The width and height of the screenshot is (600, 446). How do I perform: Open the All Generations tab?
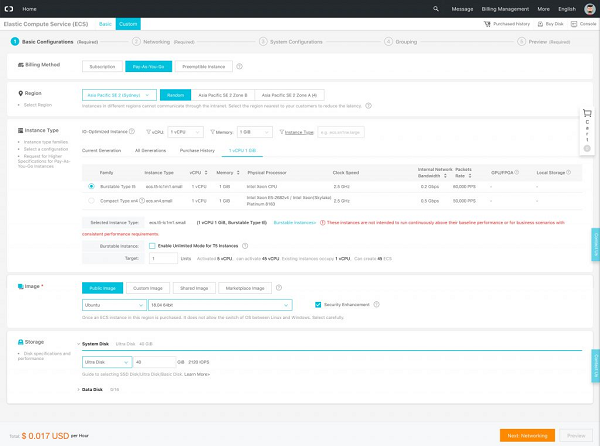click(x=150, y=150)
